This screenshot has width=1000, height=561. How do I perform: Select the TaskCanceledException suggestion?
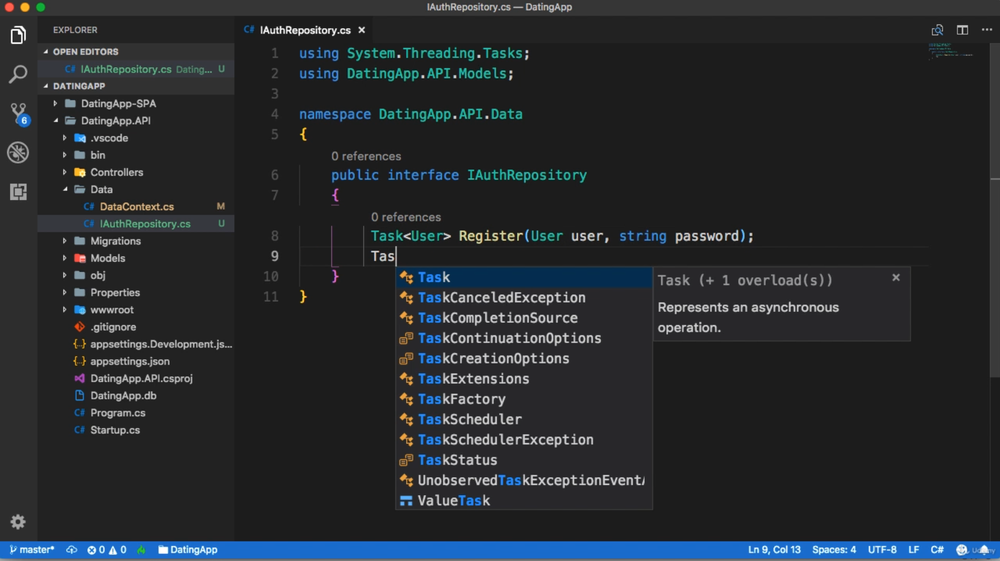(x=524, y=298)
